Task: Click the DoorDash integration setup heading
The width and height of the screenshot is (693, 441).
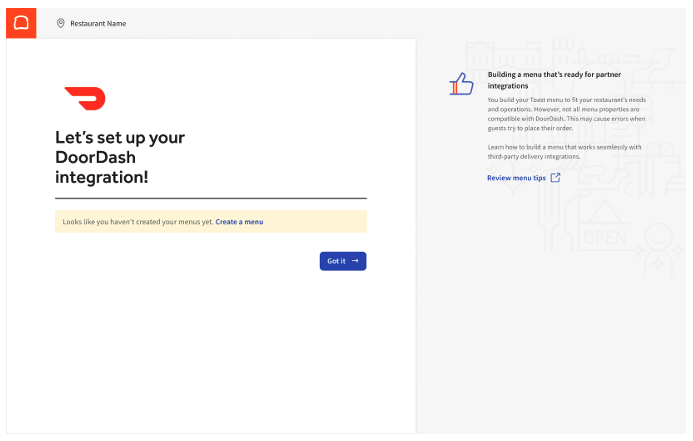Action: (120, 157)
